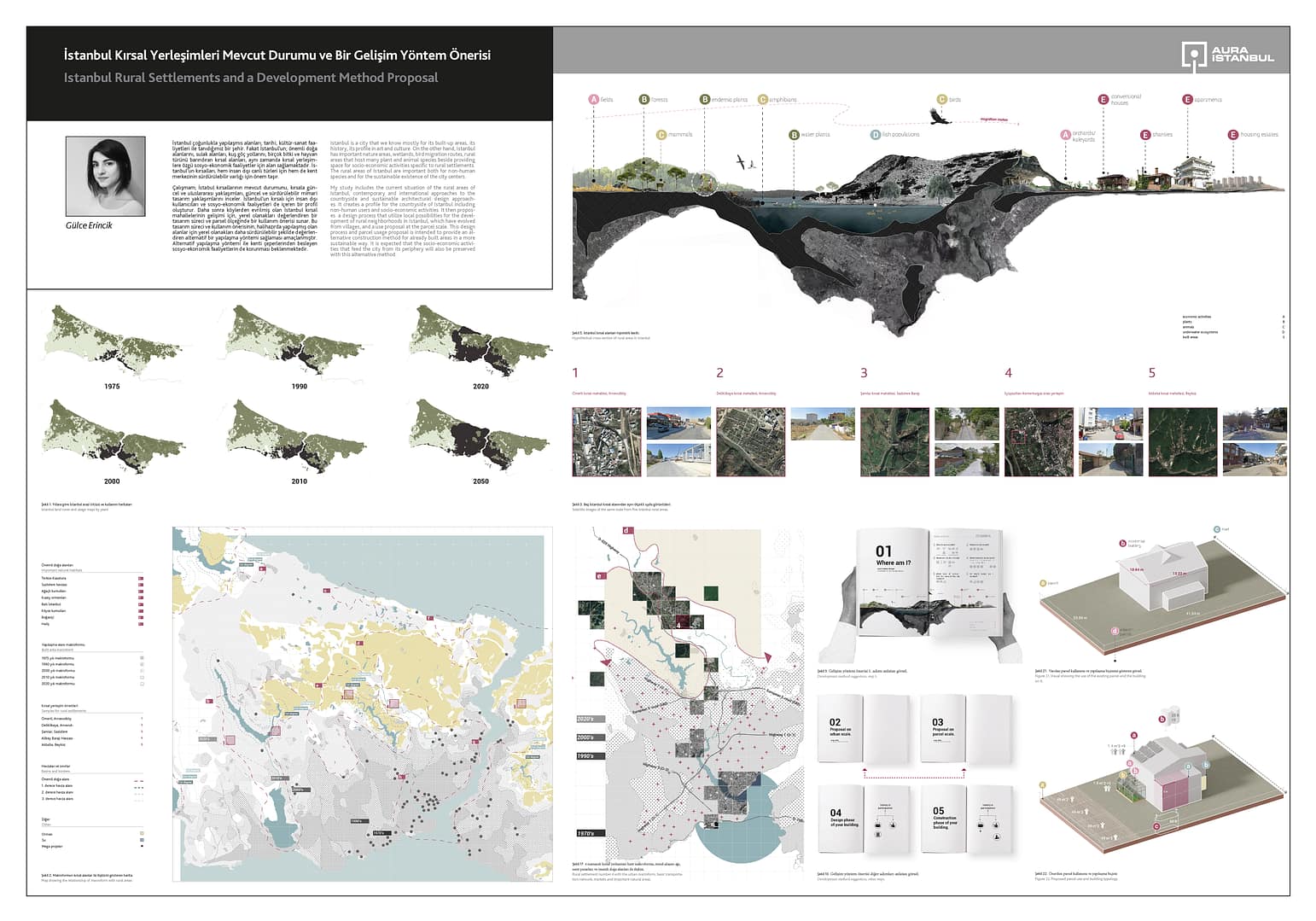Image resolution: width=1316 pixels, height=921 pixels.
Task: Click the 2020's label on urban map
Action: (x=585, y=720)
